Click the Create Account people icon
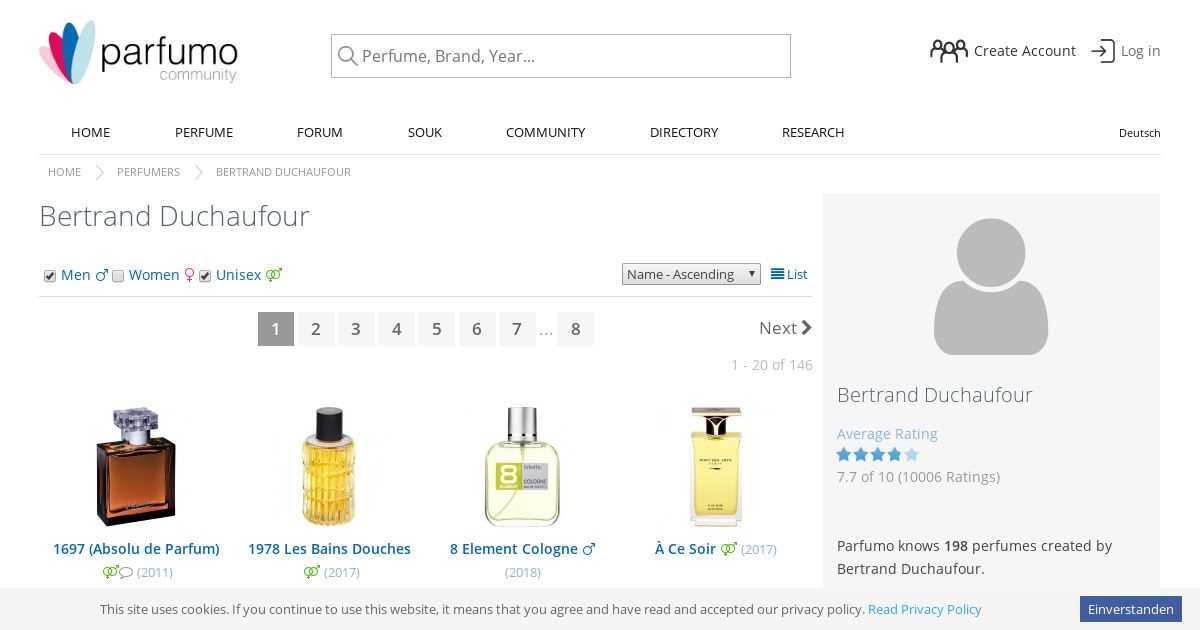Image resolution: width=1200 pixels, height=630 pixels. tap(948, 51)
